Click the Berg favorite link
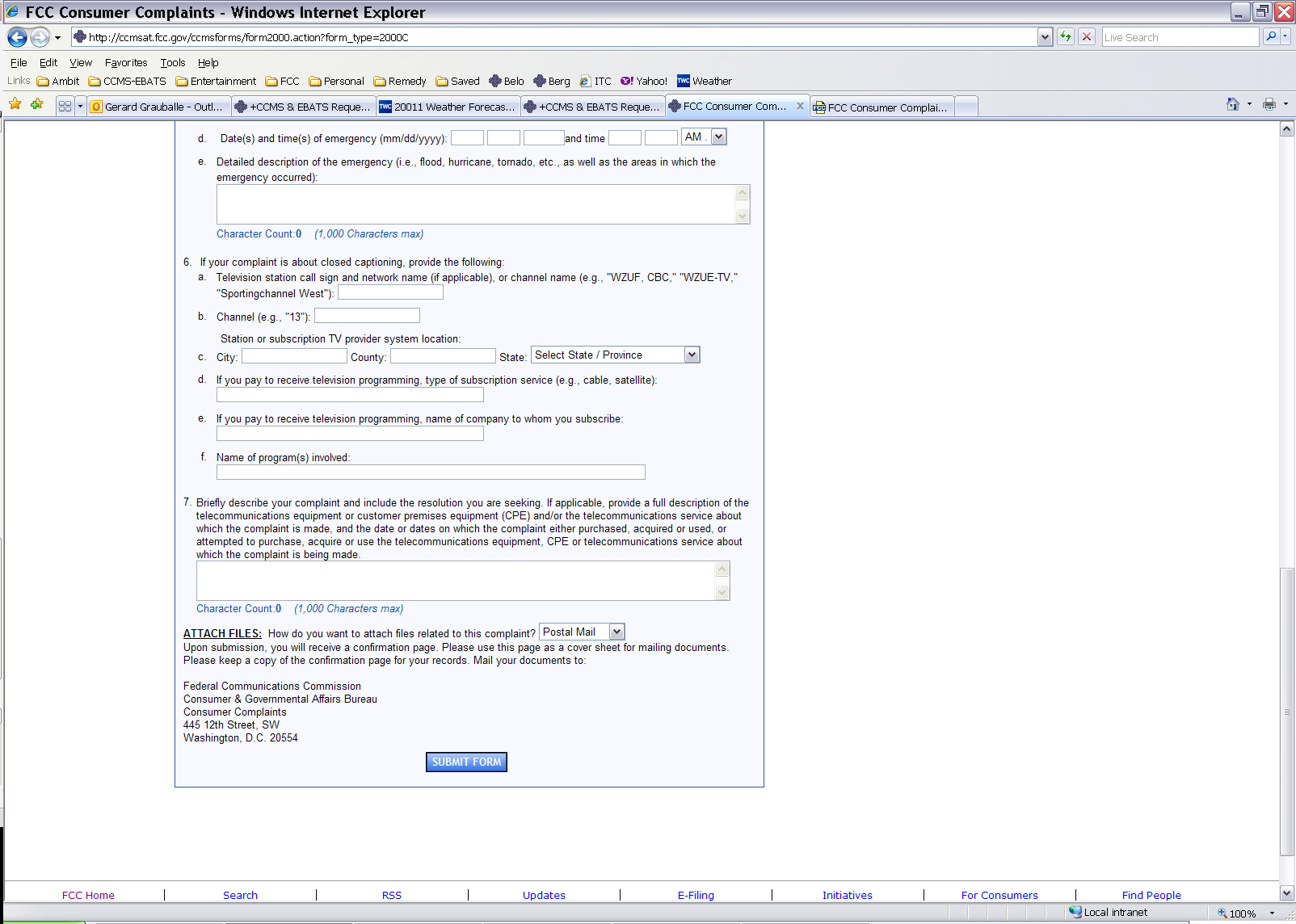The height and width of the screenshot is (924, 1296). point(552,81)
